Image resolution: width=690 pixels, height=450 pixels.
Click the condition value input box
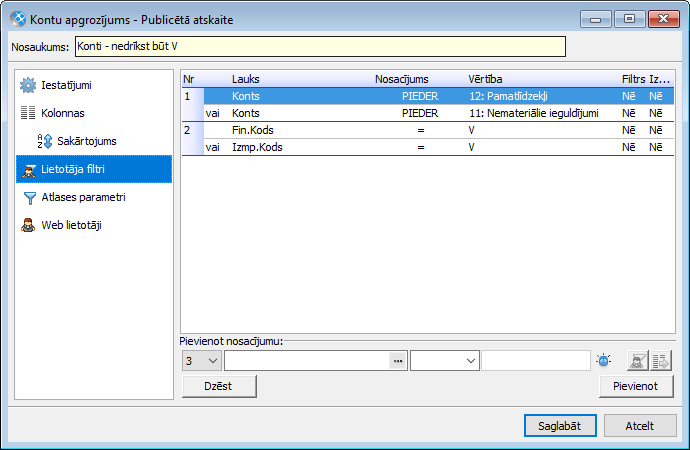coord(536,361)
